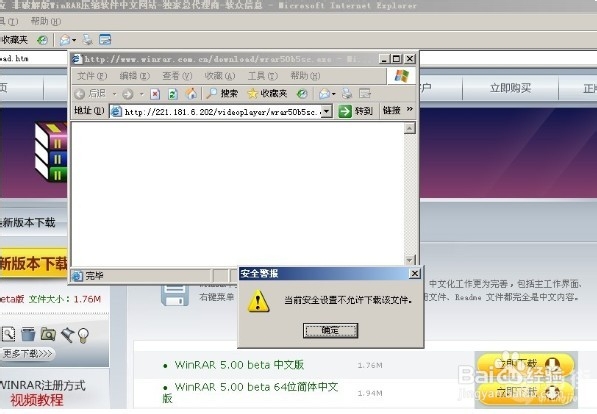Click the IE page icon in address bar
597x414 pixels.
(x=116, y=112)
